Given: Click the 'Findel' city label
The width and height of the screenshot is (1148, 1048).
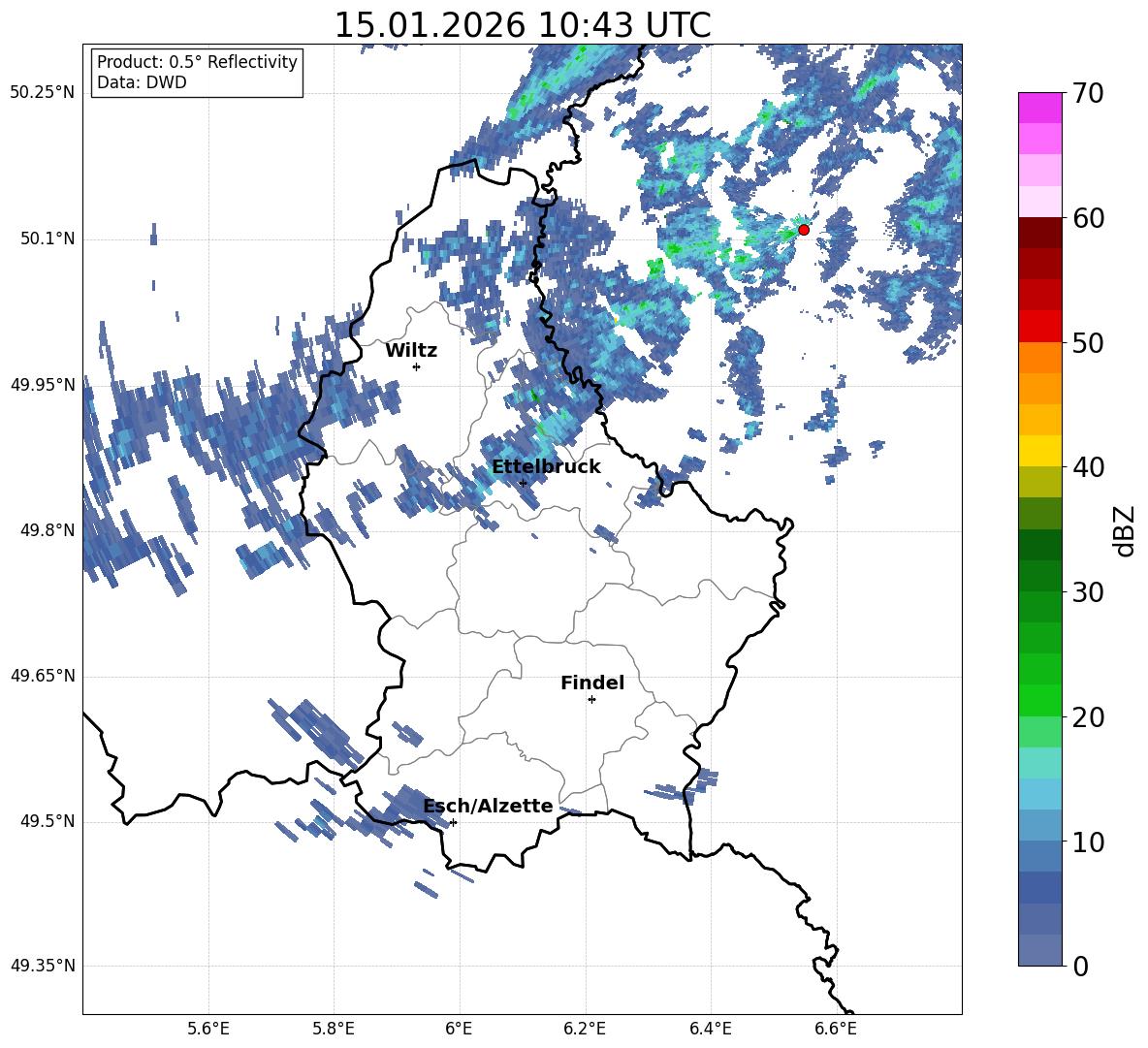Looking at the screenshot, I should [592, 683].
